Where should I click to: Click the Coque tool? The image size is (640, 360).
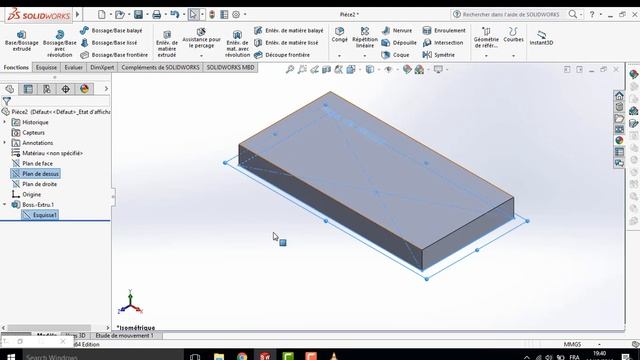pyautogui.click(x=396, y=55)
